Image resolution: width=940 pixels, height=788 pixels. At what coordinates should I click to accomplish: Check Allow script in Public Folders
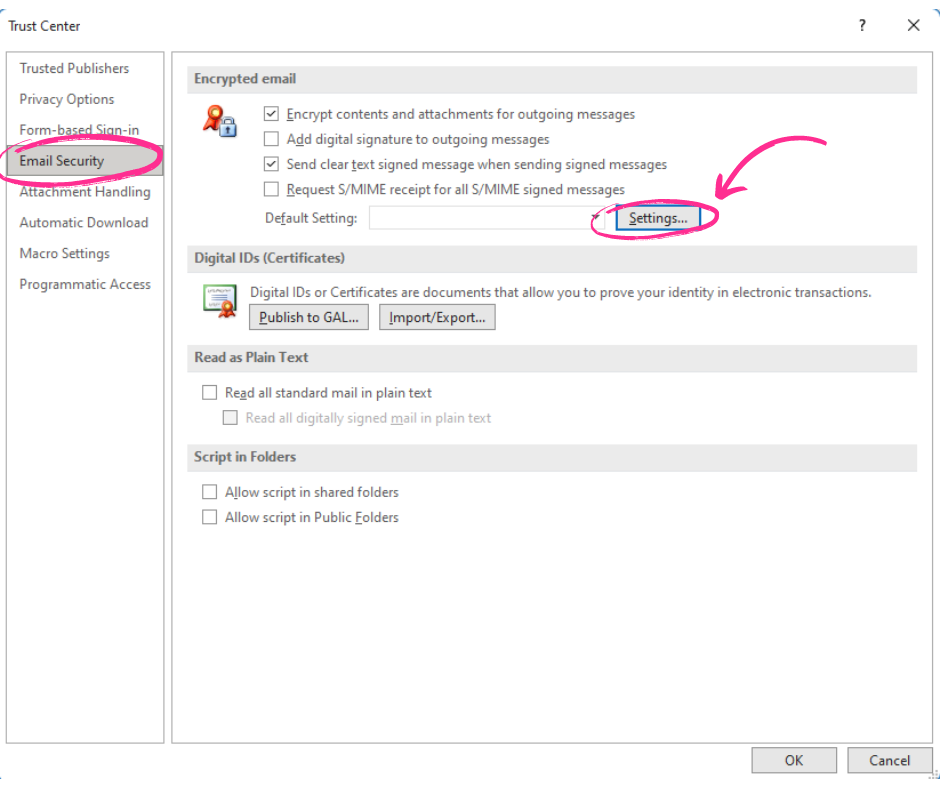[209, 517]
